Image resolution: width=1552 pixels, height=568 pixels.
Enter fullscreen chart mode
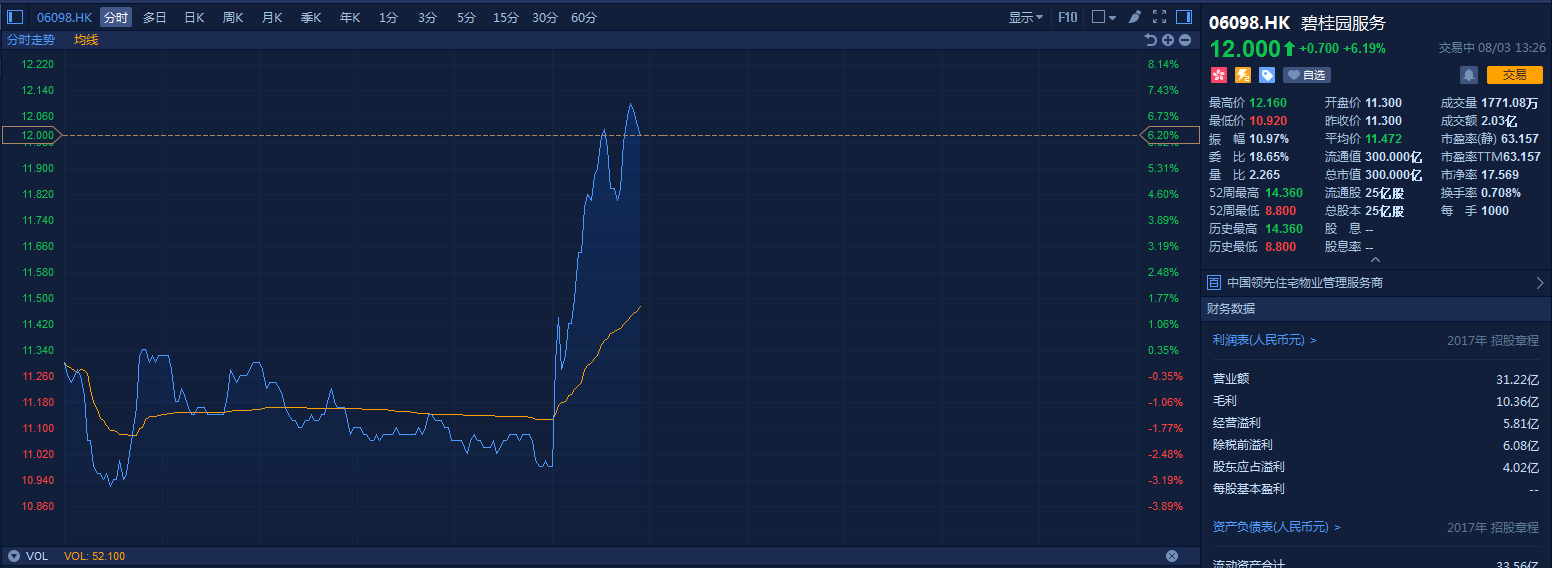point(1160,17)
